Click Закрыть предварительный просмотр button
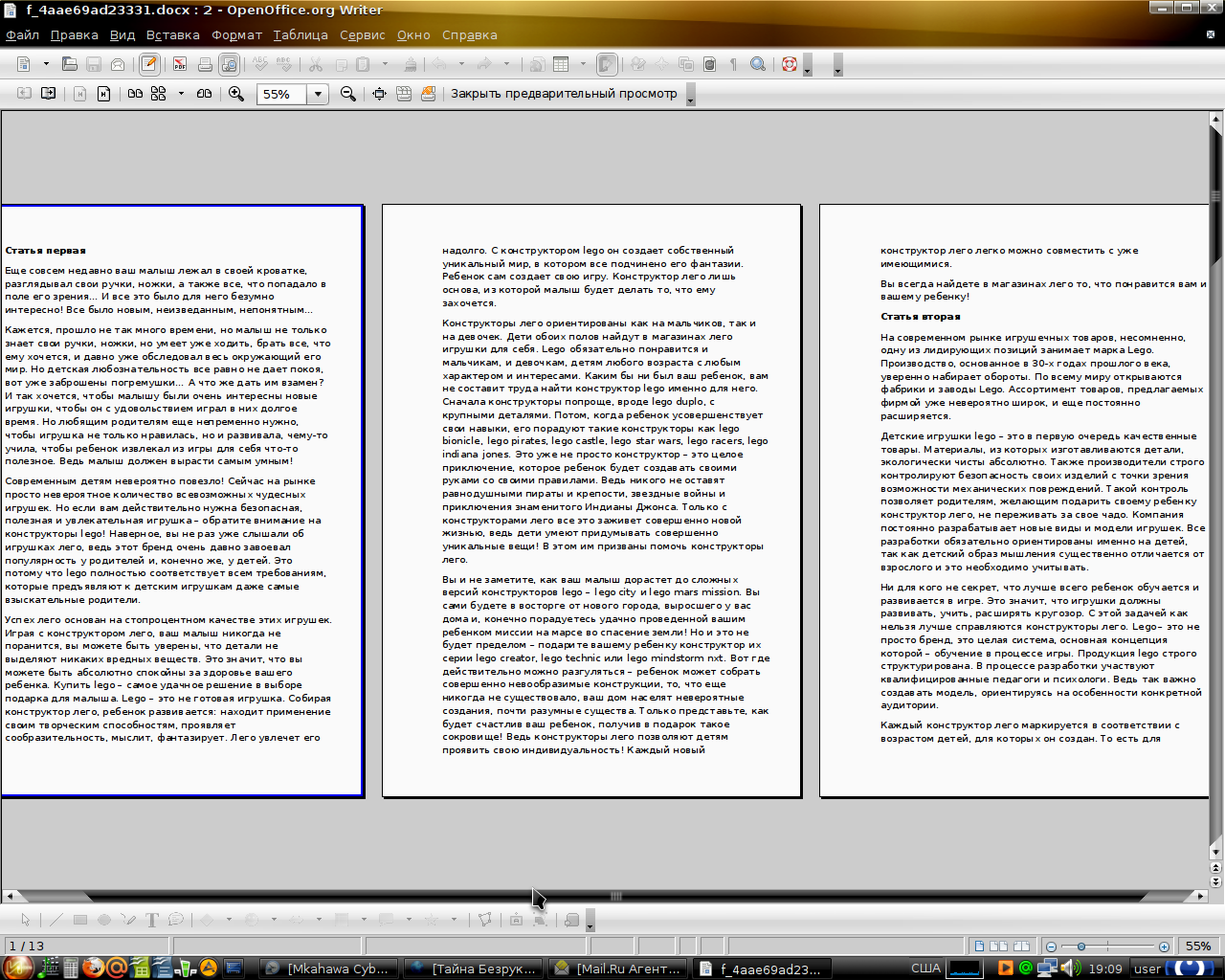 [x=564, y=94]
